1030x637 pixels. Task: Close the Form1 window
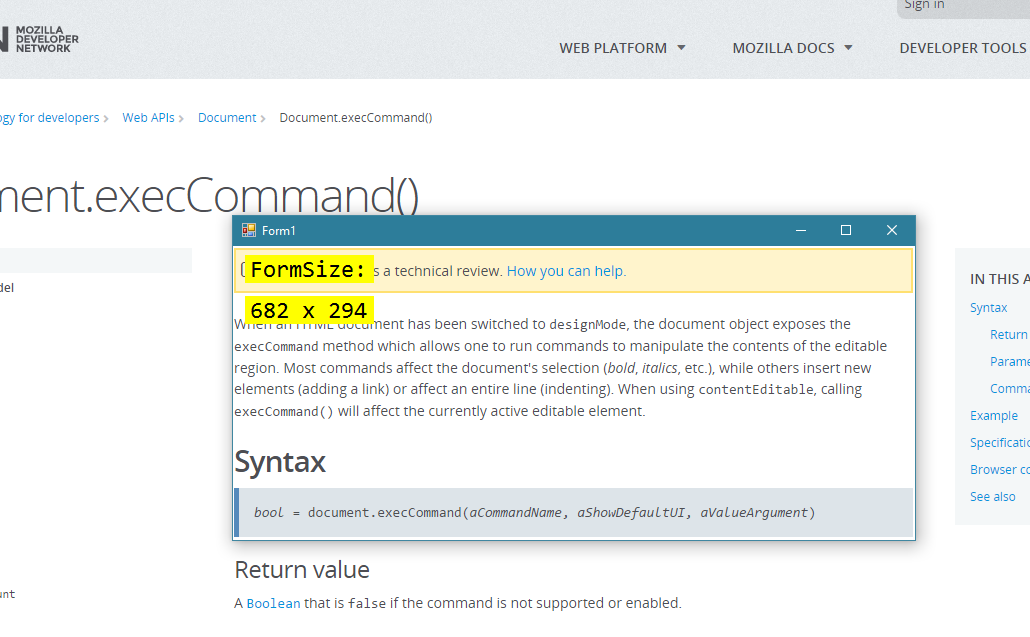pyautogui.click(x=891, y=230)
